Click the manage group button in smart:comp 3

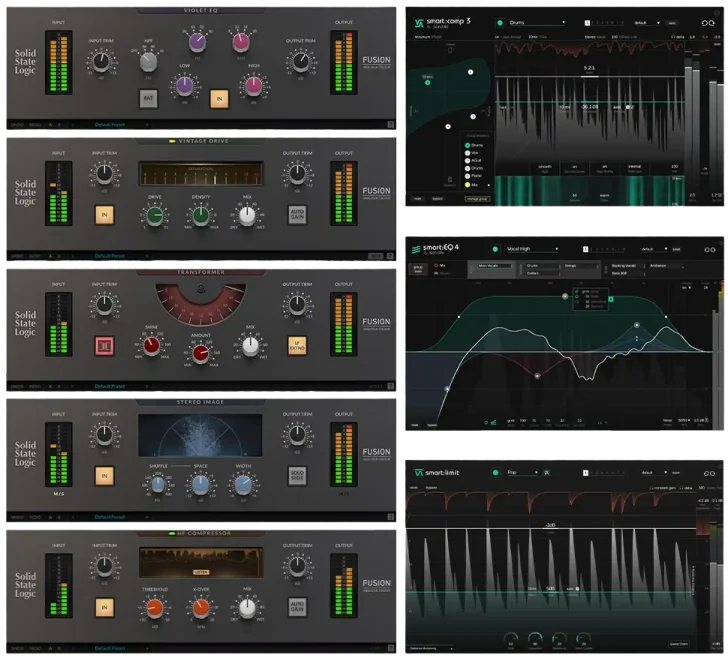click(477, 199)
